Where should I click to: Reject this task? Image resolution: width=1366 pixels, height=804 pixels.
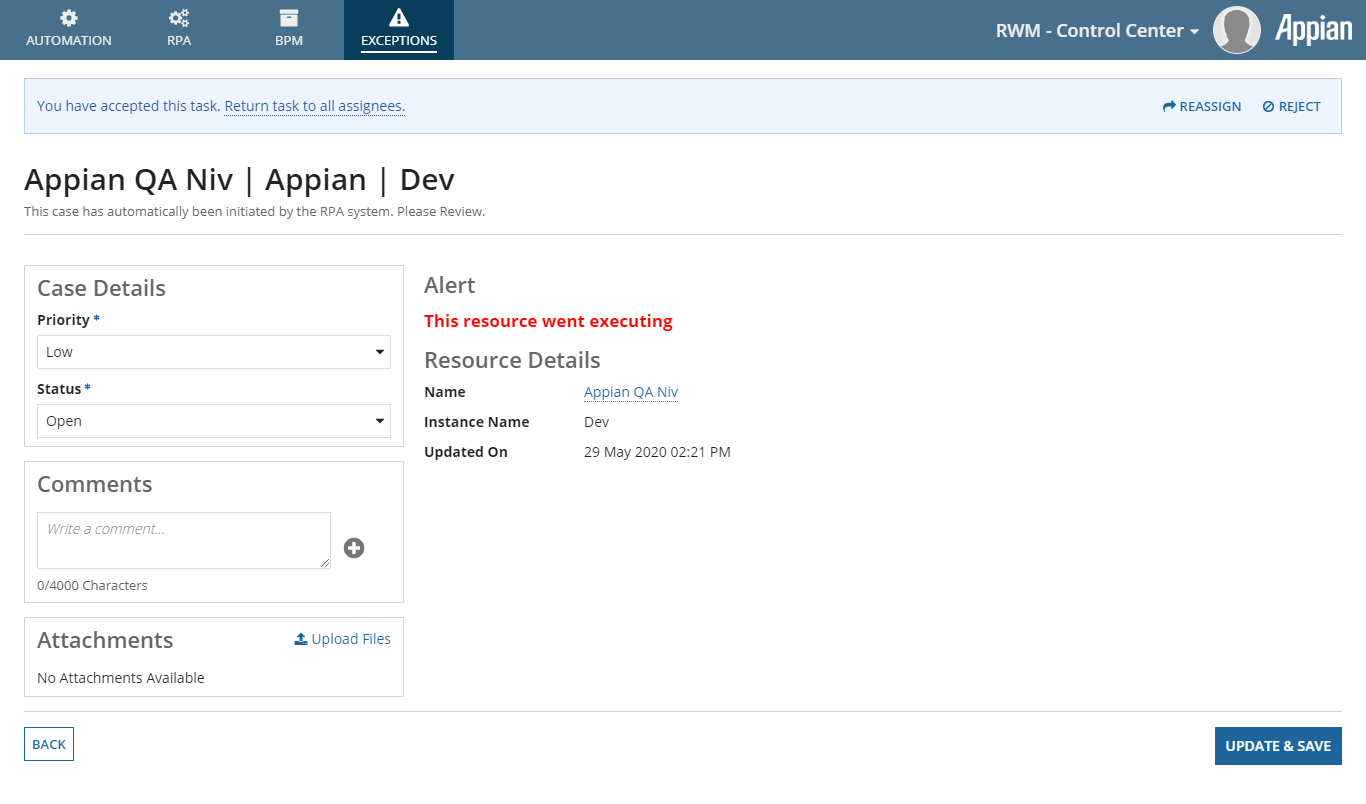(x=1291, y=106)
